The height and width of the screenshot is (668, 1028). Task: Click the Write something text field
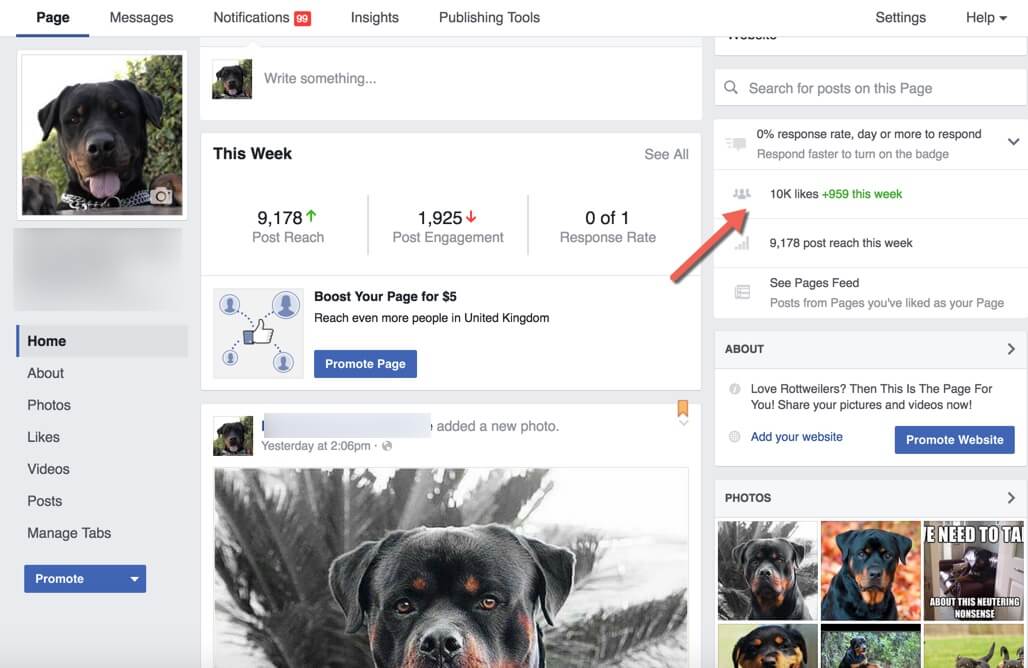tap(470, 78)
